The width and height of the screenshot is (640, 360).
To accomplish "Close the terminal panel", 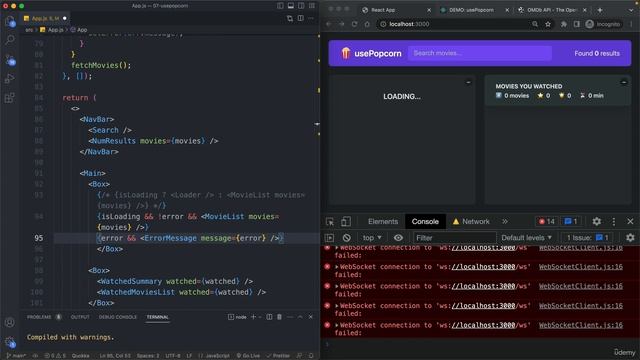I will tap(311, 317).
